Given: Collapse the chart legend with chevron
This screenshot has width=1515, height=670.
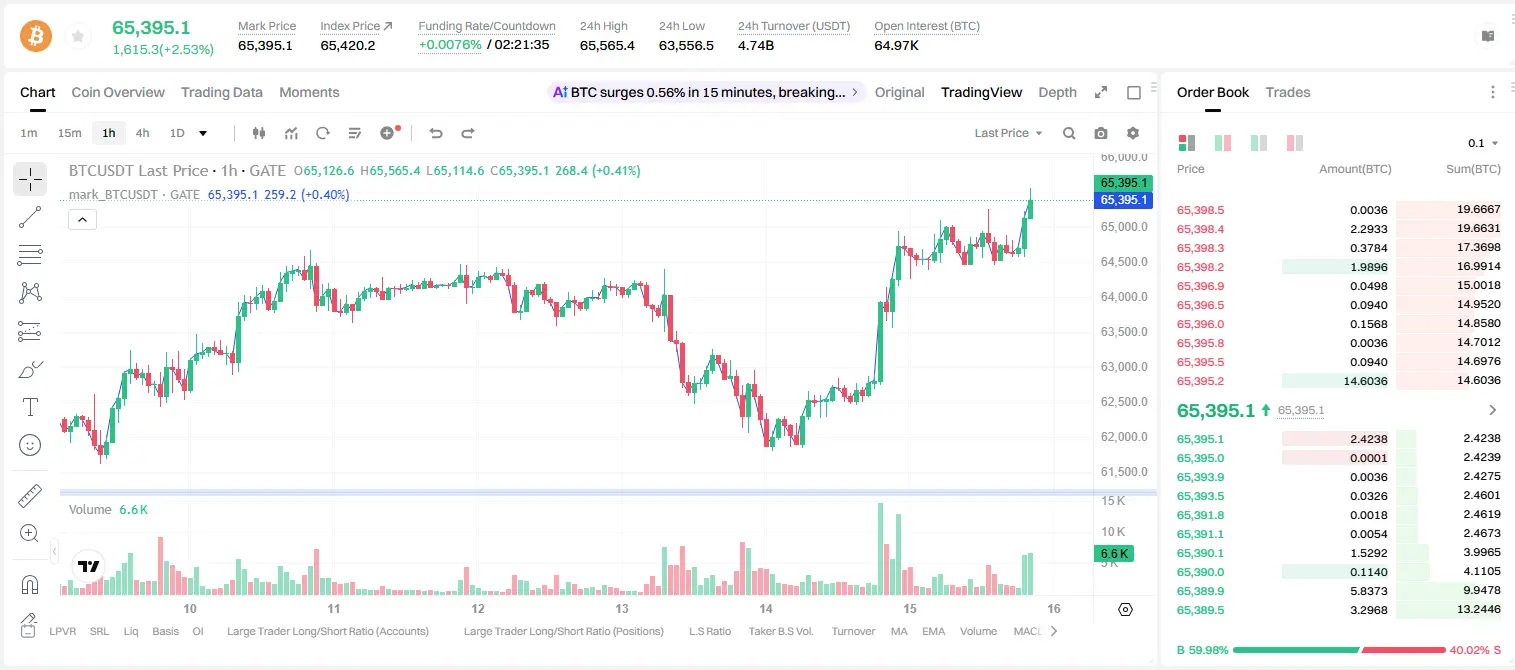Looking at the screenshot, I should [x=82, y=220].
